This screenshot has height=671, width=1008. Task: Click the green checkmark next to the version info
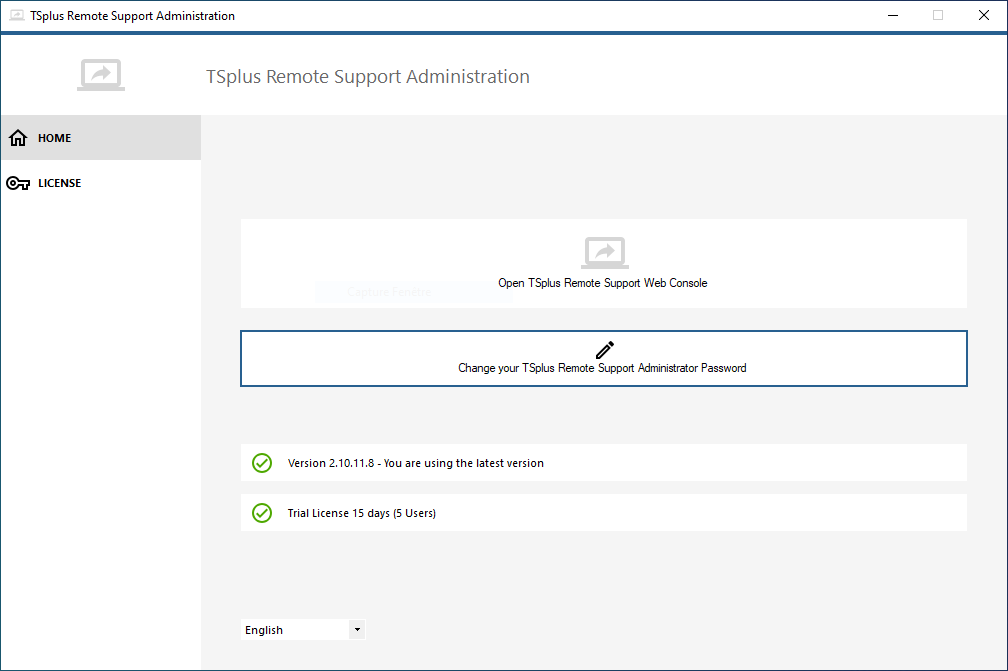click(261, 463)
